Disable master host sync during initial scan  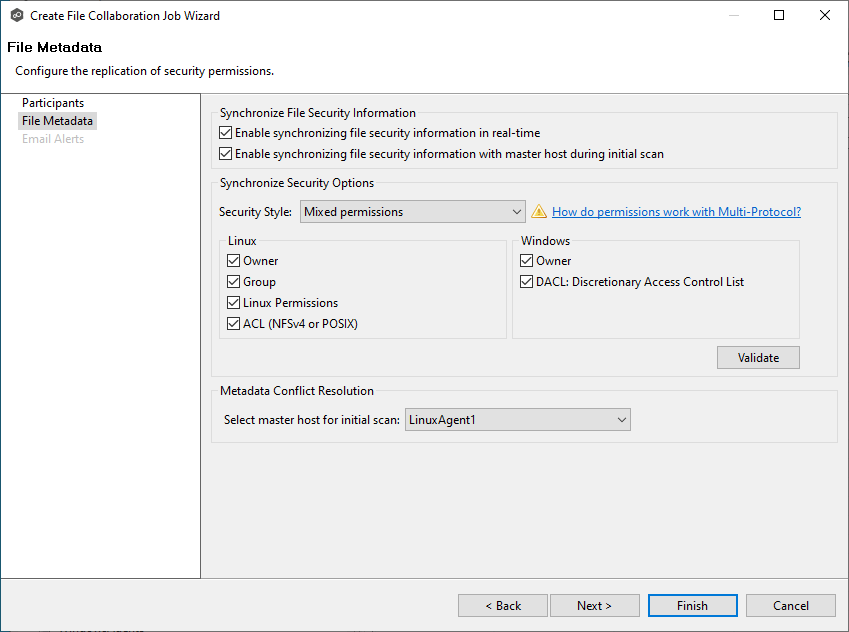[225, 154]
